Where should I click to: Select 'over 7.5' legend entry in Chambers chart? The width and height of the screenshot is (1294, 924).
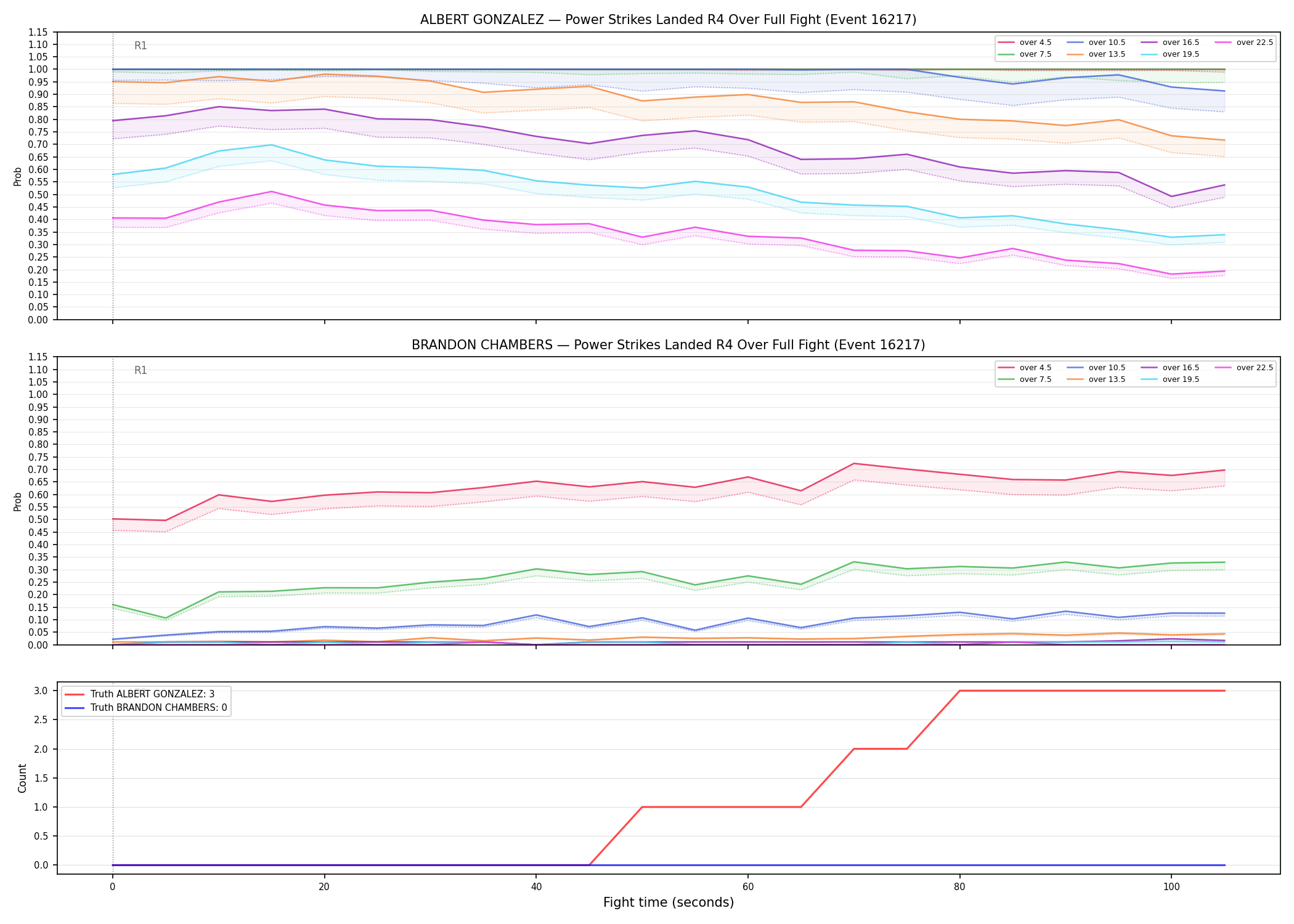pos(1025,379)
